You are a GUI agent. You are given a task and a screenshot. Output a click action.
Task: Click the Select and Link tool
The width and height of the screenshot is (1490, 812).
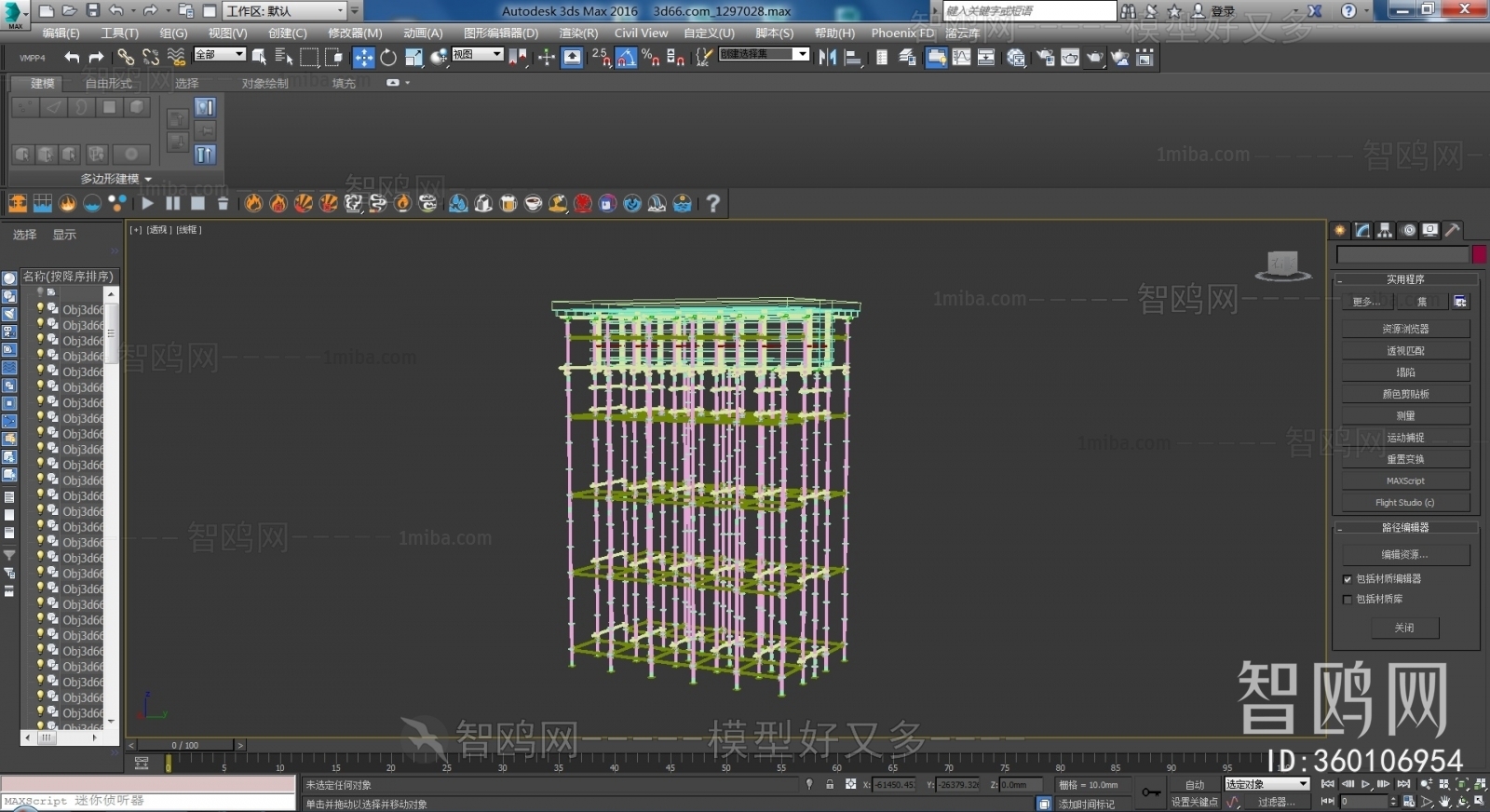pyautogui.click(x=126, y=58)
